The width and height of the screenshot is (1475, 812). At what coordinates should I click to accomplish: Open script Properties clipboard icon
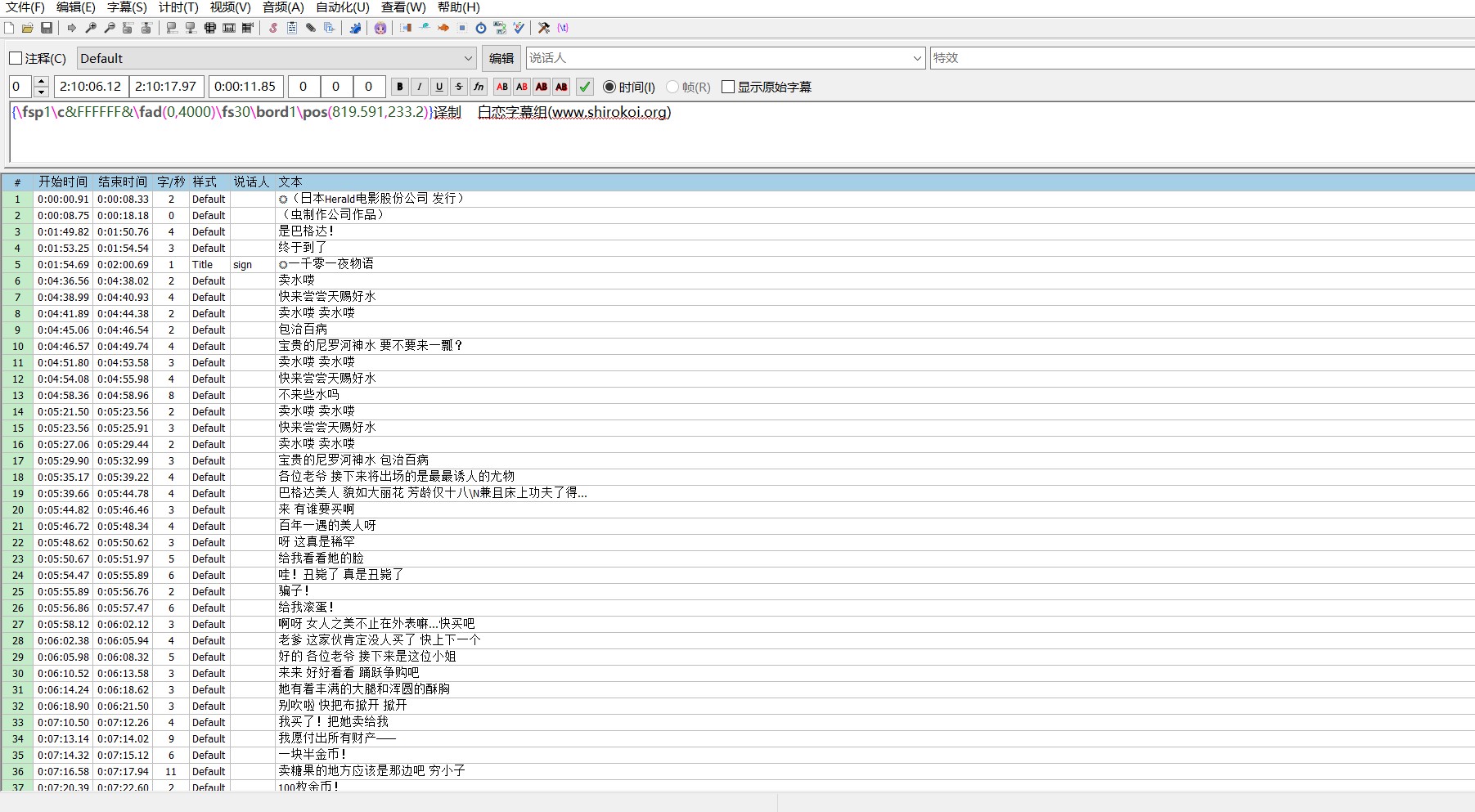click(292, 28)
